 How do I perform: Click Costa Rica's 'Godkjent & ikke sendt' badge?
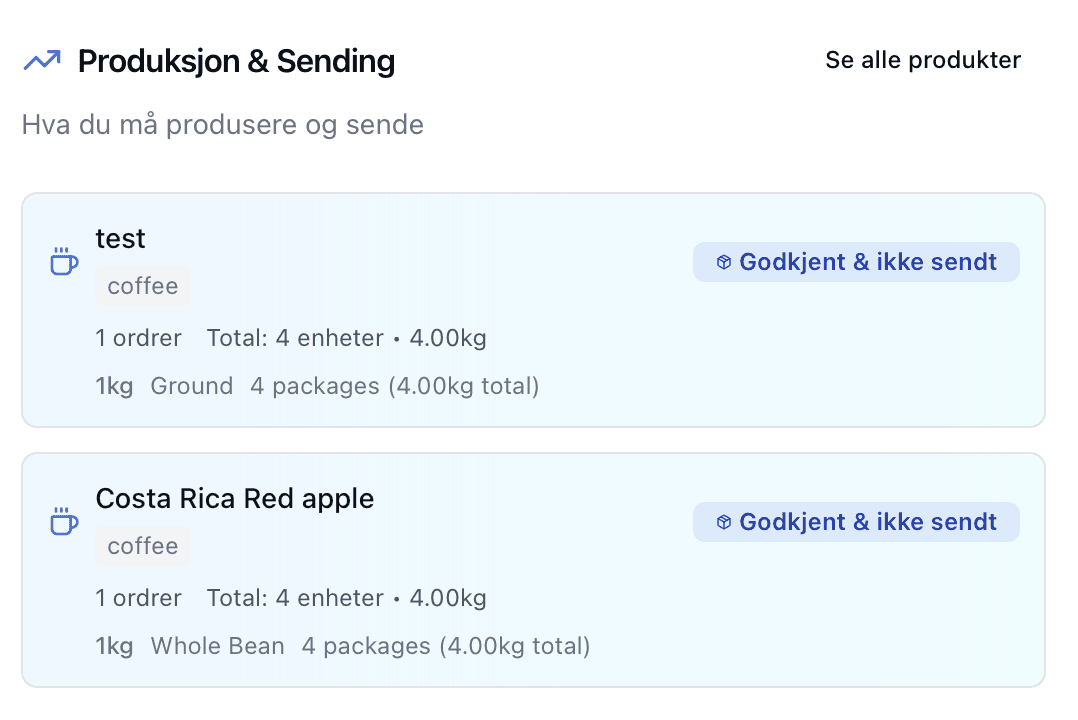[856, 522]
